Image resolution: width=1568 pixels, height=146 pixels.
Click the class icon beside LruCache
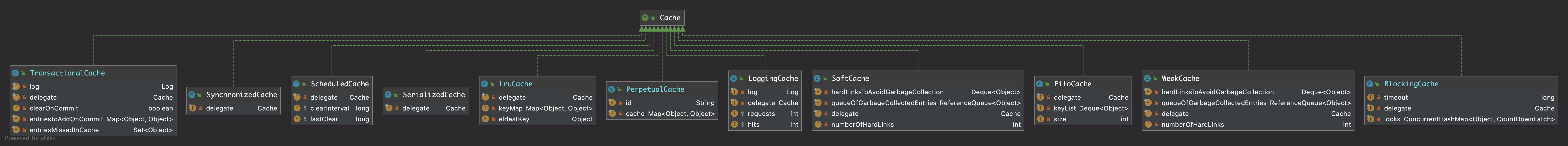tap(484, 84)
